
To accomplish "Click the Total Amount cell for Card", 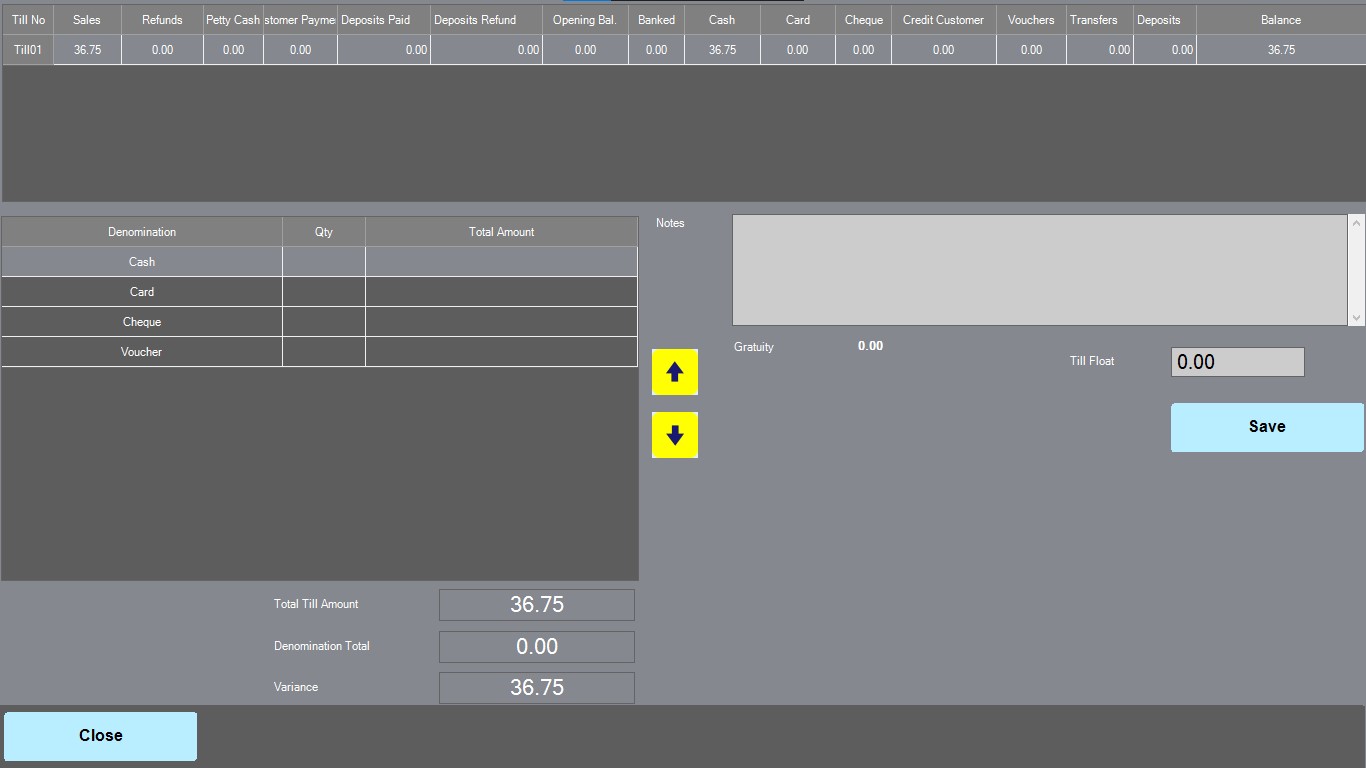I will [501, 292].
